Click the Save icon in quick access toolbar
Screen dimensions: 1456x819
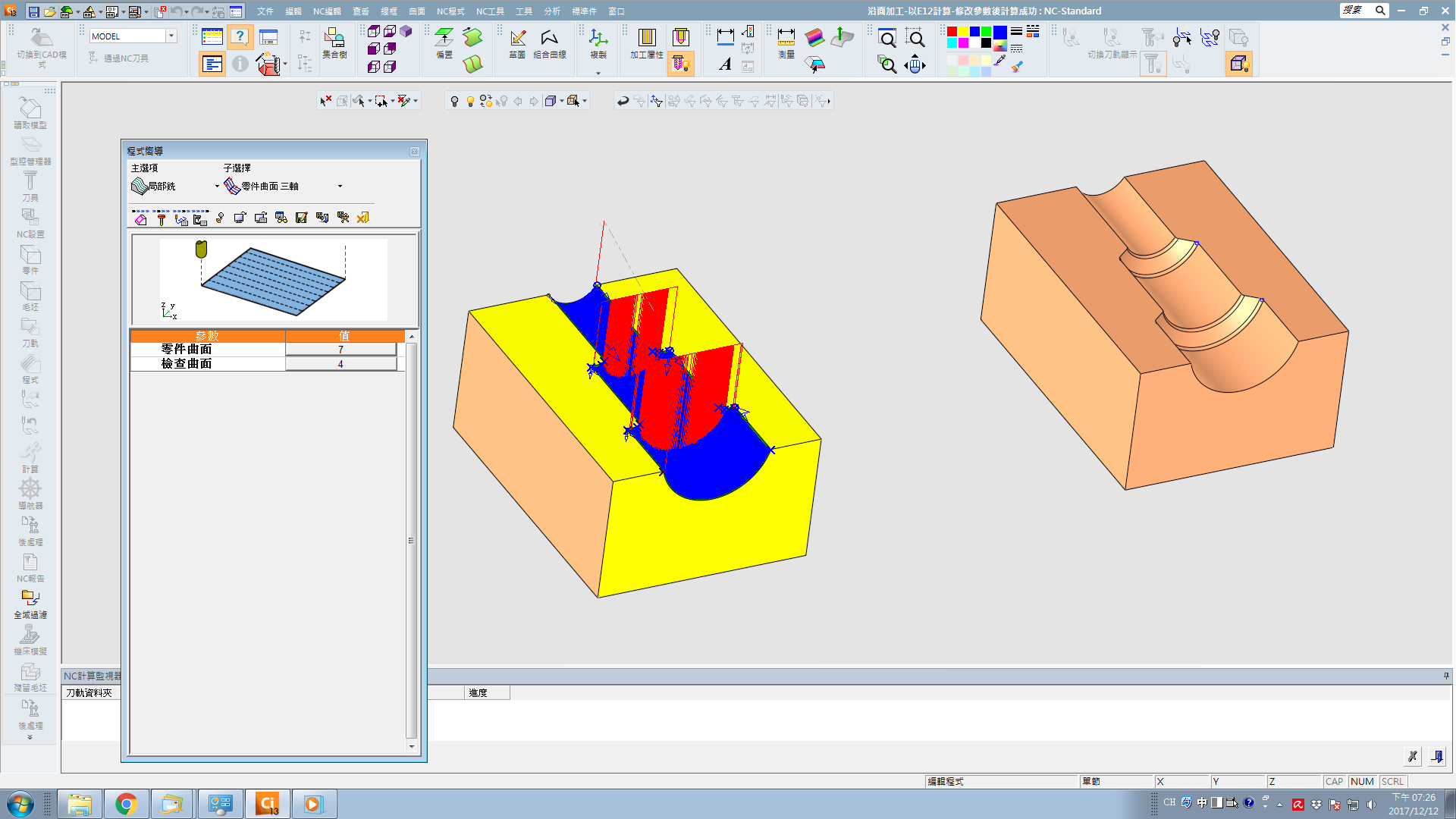click(x=33, y=11)
